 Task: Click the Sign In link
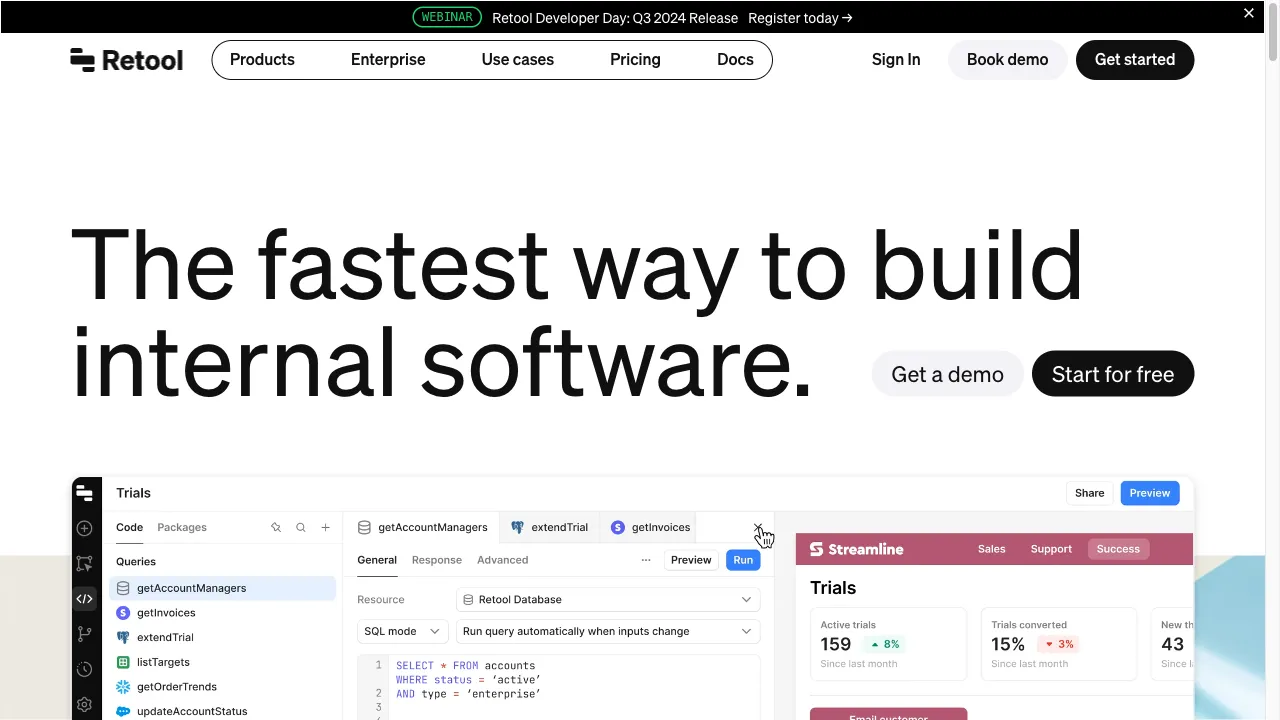896,60
